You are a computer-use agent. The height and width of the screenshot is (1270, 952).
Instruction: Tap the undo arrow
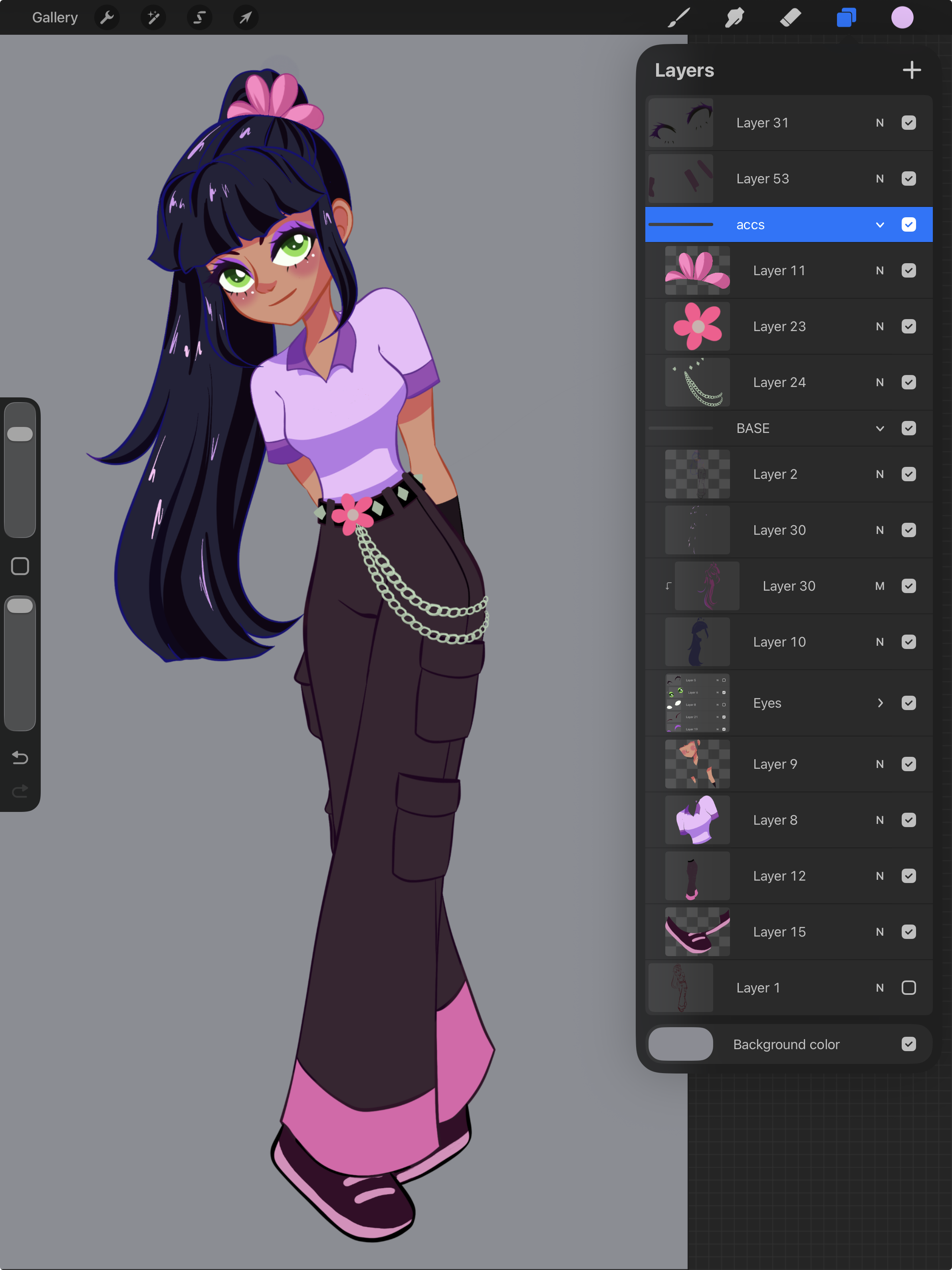coord(20,758)
